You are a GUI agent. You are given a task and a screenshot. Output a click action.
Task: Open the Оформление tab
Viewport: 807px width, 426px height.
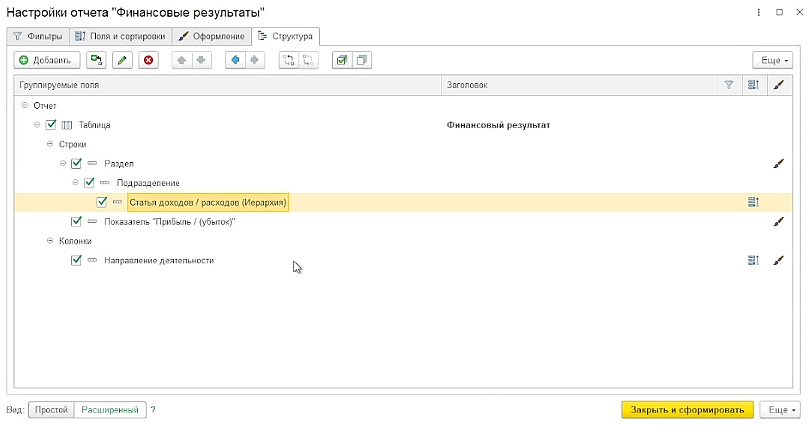tap(212, 36)
